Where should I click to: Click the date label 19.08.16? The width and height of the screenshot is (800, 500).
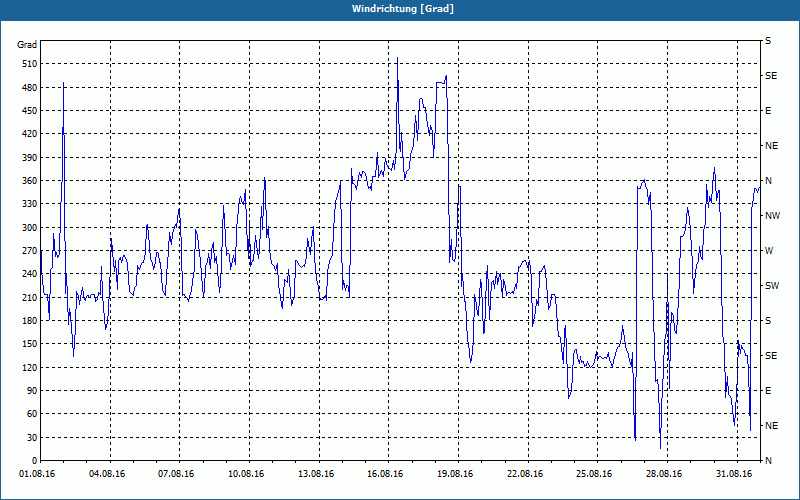tap(455, 474)
